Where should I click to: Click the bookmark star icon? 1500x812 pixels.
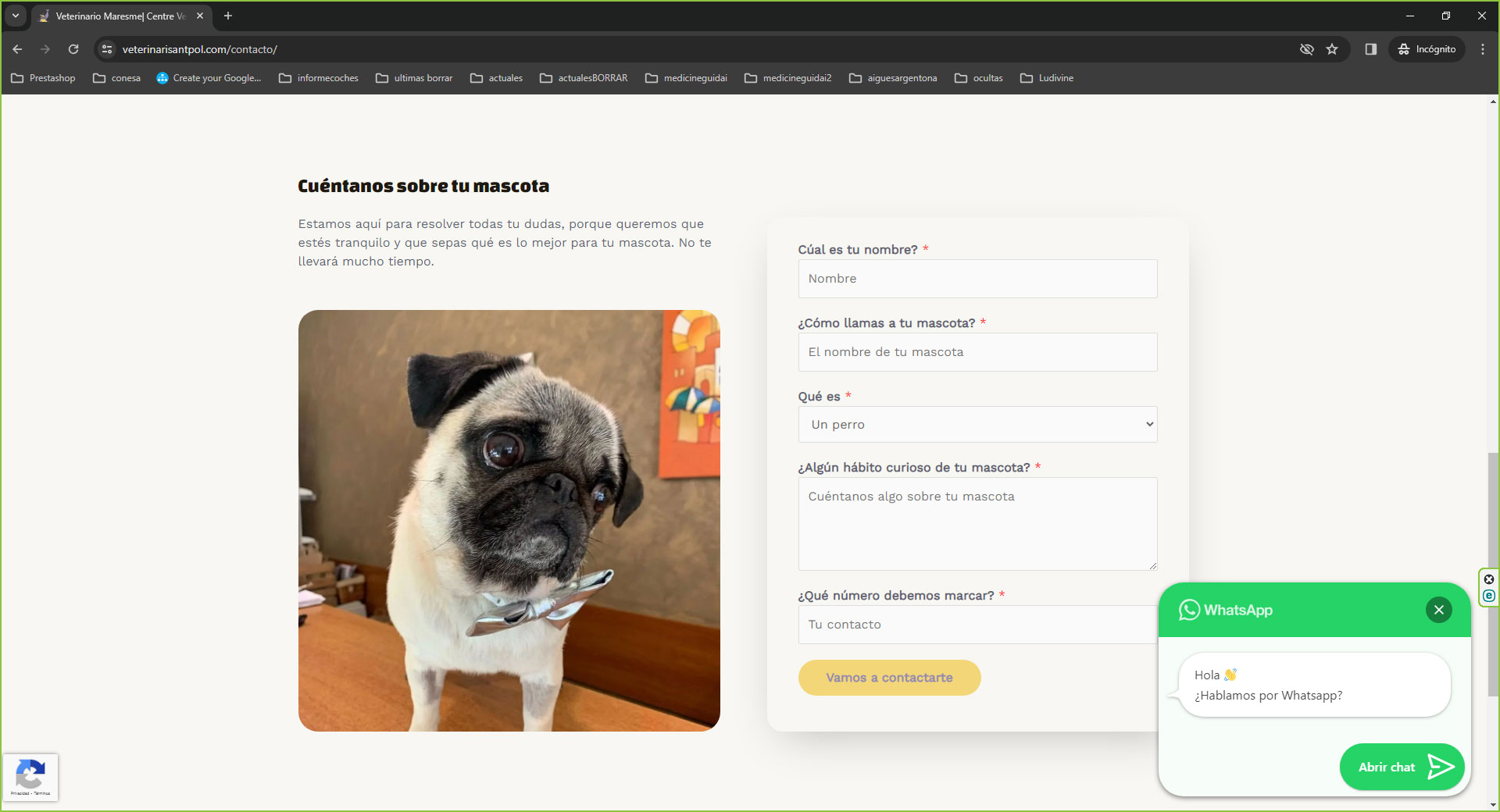click(1332, 49)
